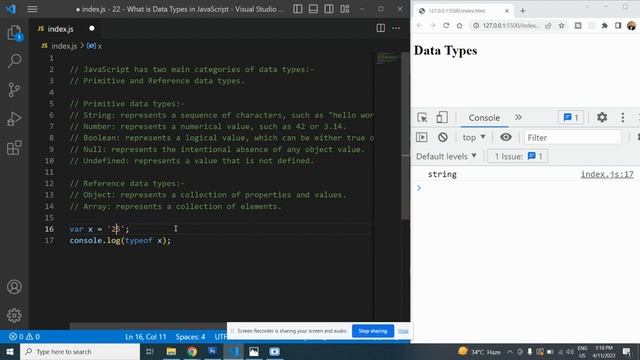Open Chrome extensions puzzle icon
Image resolution: width=640 pixels, height=360 pixels.
604,25
